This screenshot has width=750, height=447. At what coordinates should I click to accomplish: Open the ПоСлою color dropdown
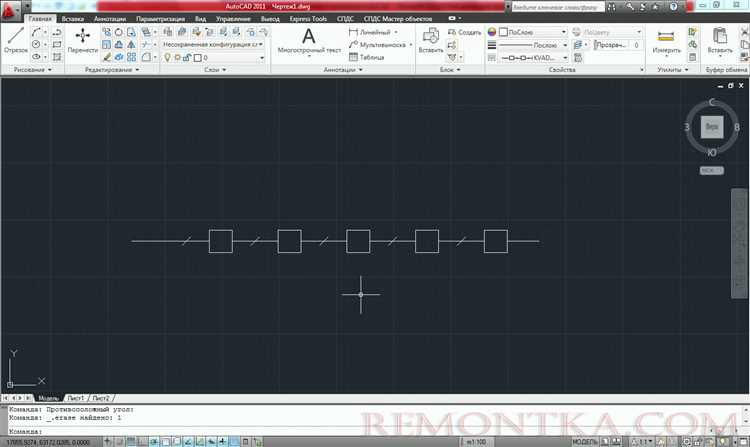(x=532, y=32)
